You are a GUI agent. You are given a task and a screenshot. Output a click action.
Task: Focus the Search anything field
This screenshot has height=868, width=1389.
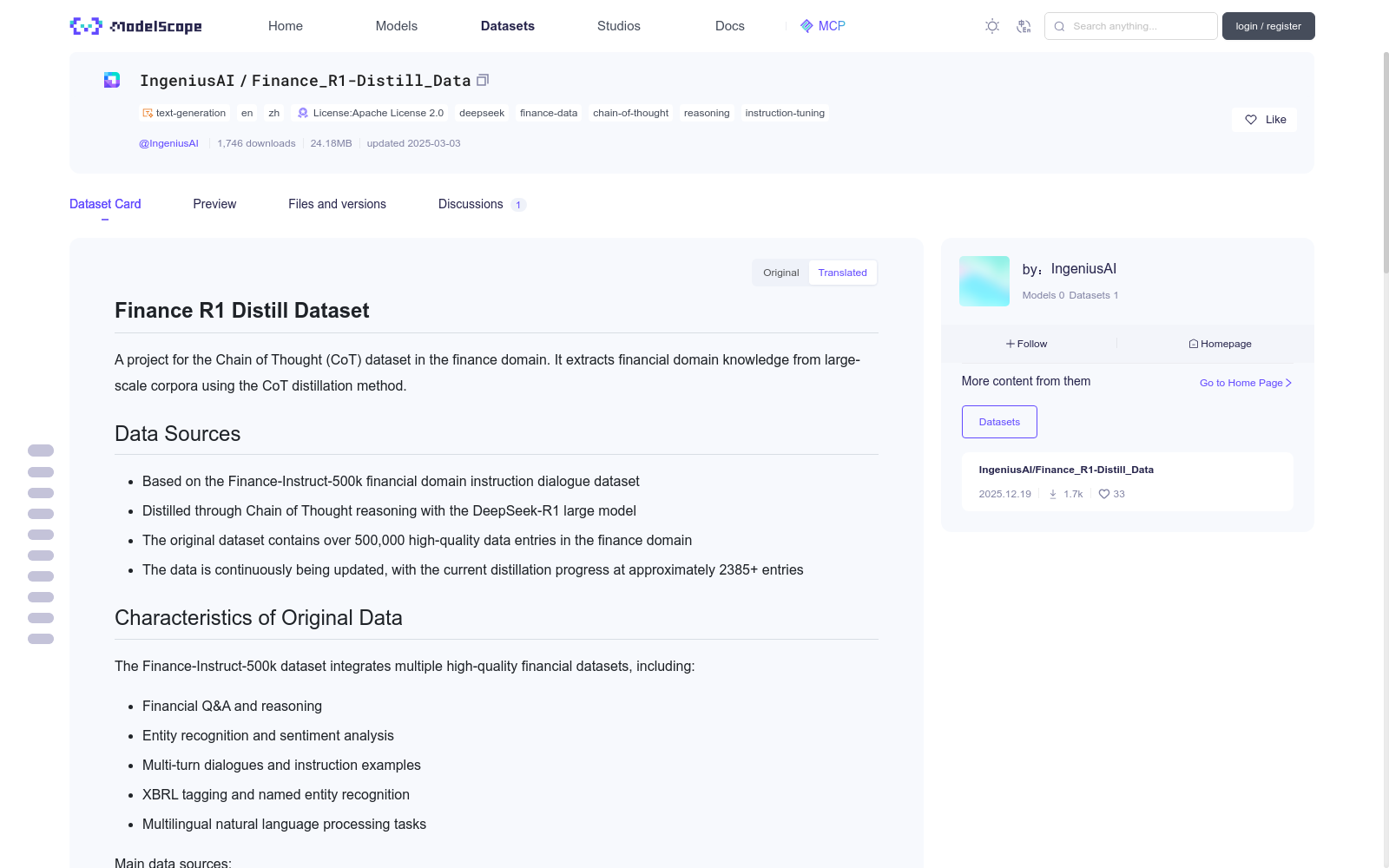(x=1131, y=26)
